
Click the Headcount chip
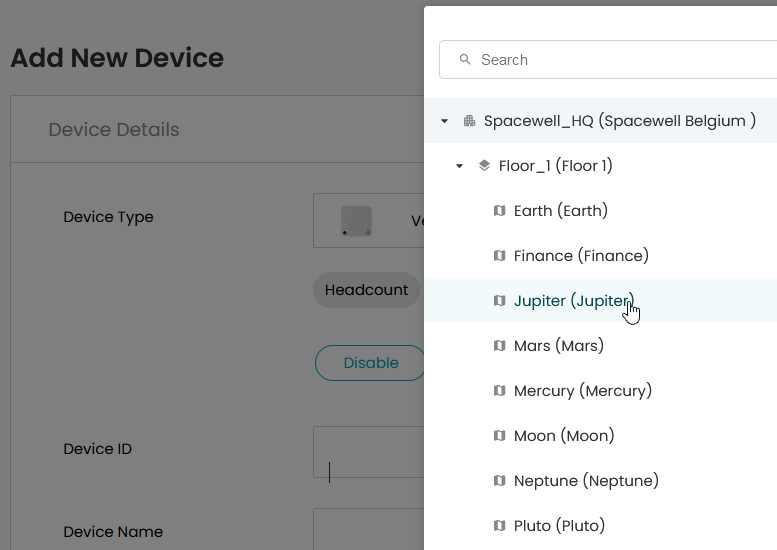pyautogui.click(x=366, y=290)
